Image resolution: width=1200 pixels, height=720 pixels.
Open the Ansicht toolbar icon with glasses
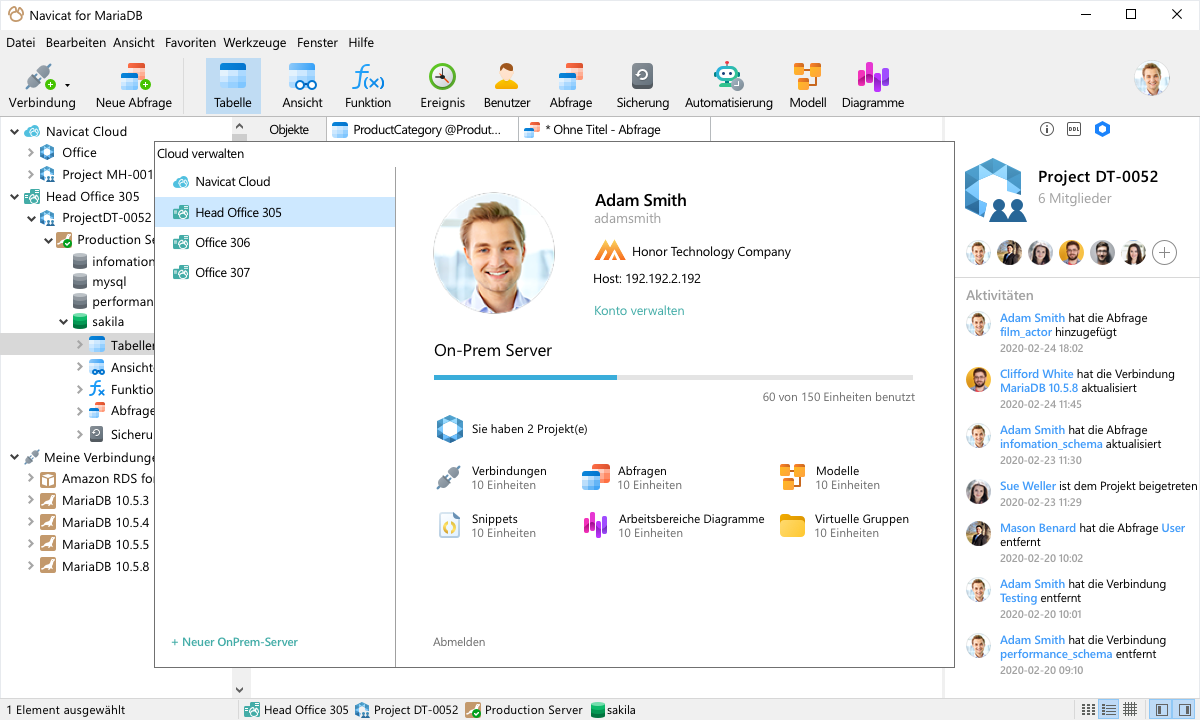pyautogui.click(x=302, y=86)
